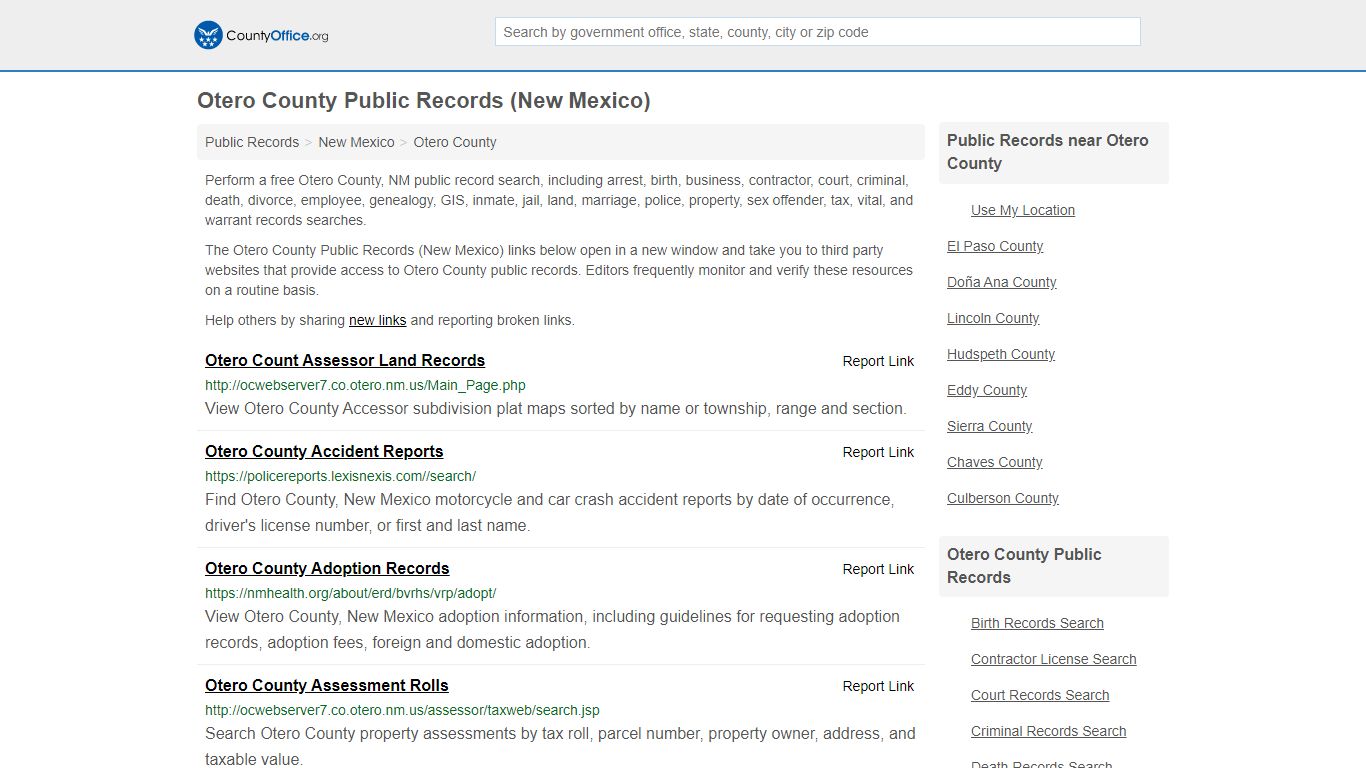
Task: Open Public Records breadcrumb link
Action: pyautogui.click(x=252, y=142)
